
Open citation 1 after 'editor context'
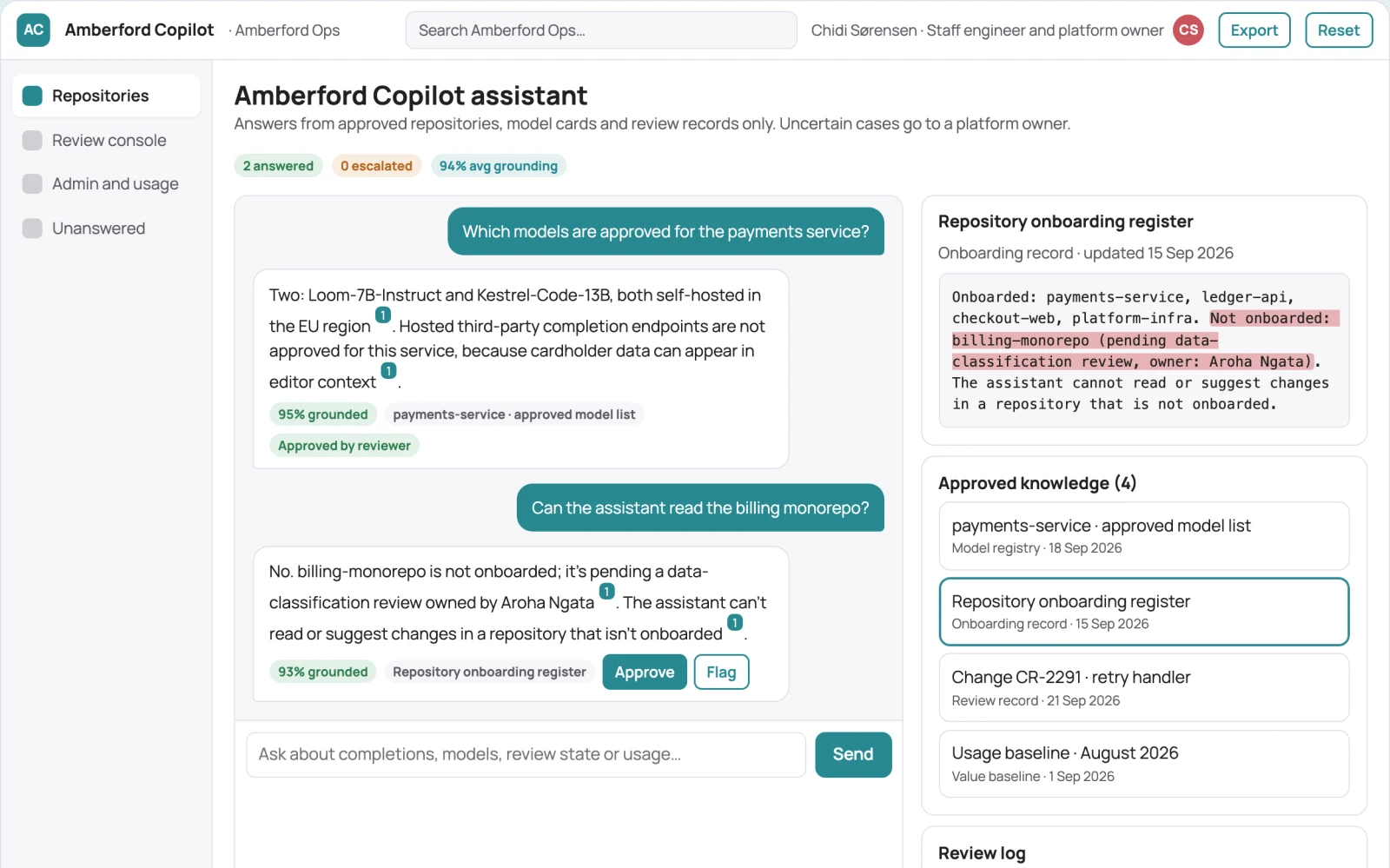[x=388, y=371]
